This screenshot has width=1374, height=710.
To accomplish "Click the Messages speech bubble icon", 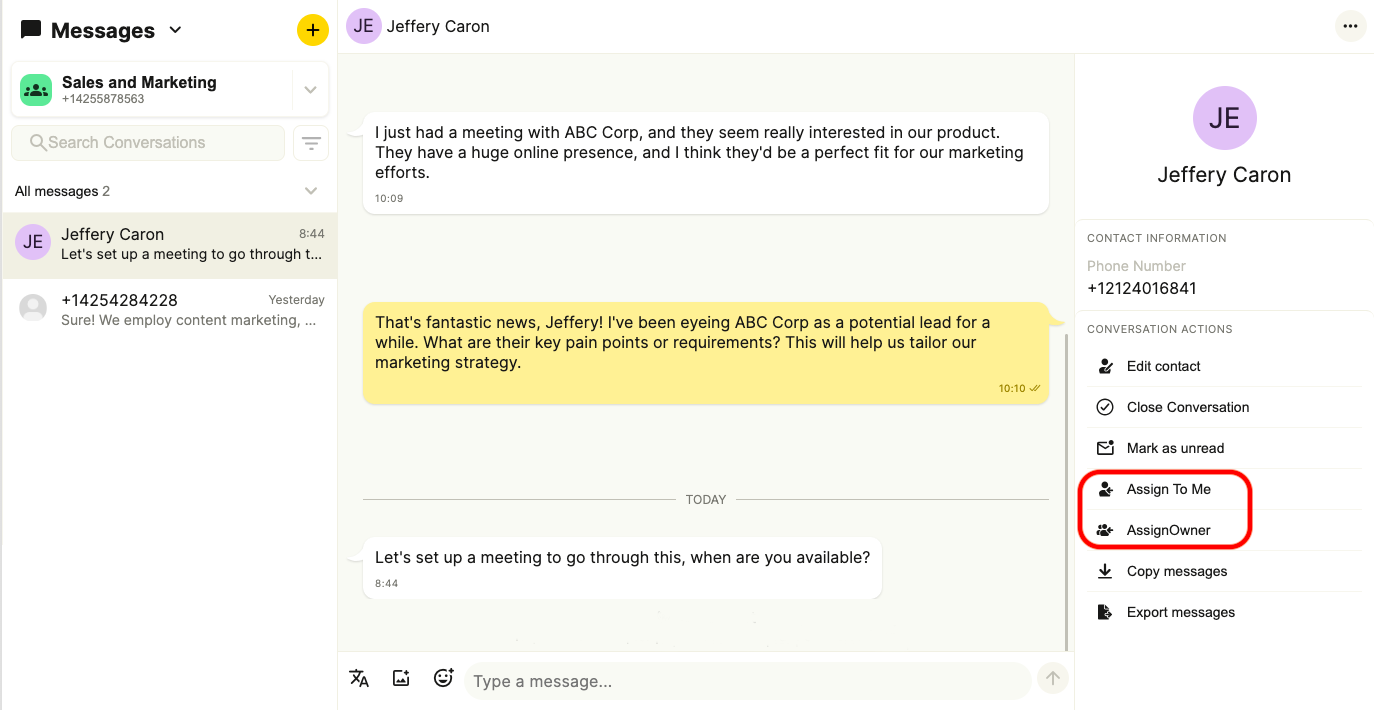I will click(30, 29).
